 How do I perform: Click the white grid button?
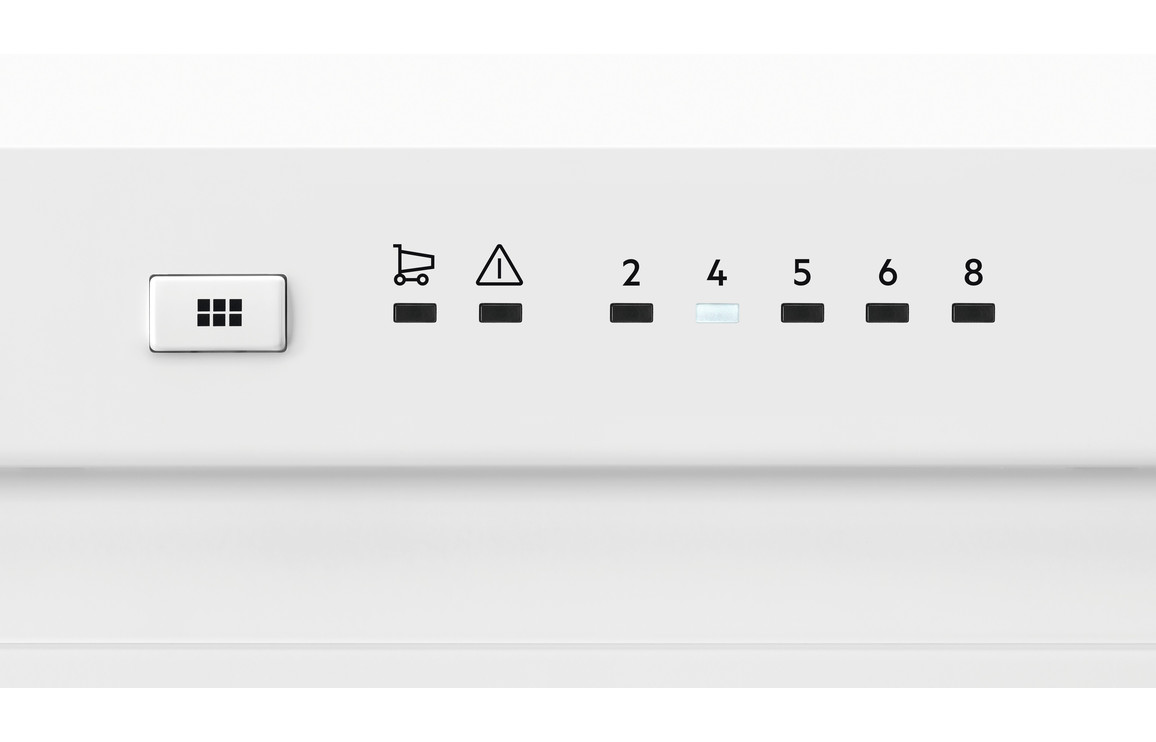(x=217, y=313)
